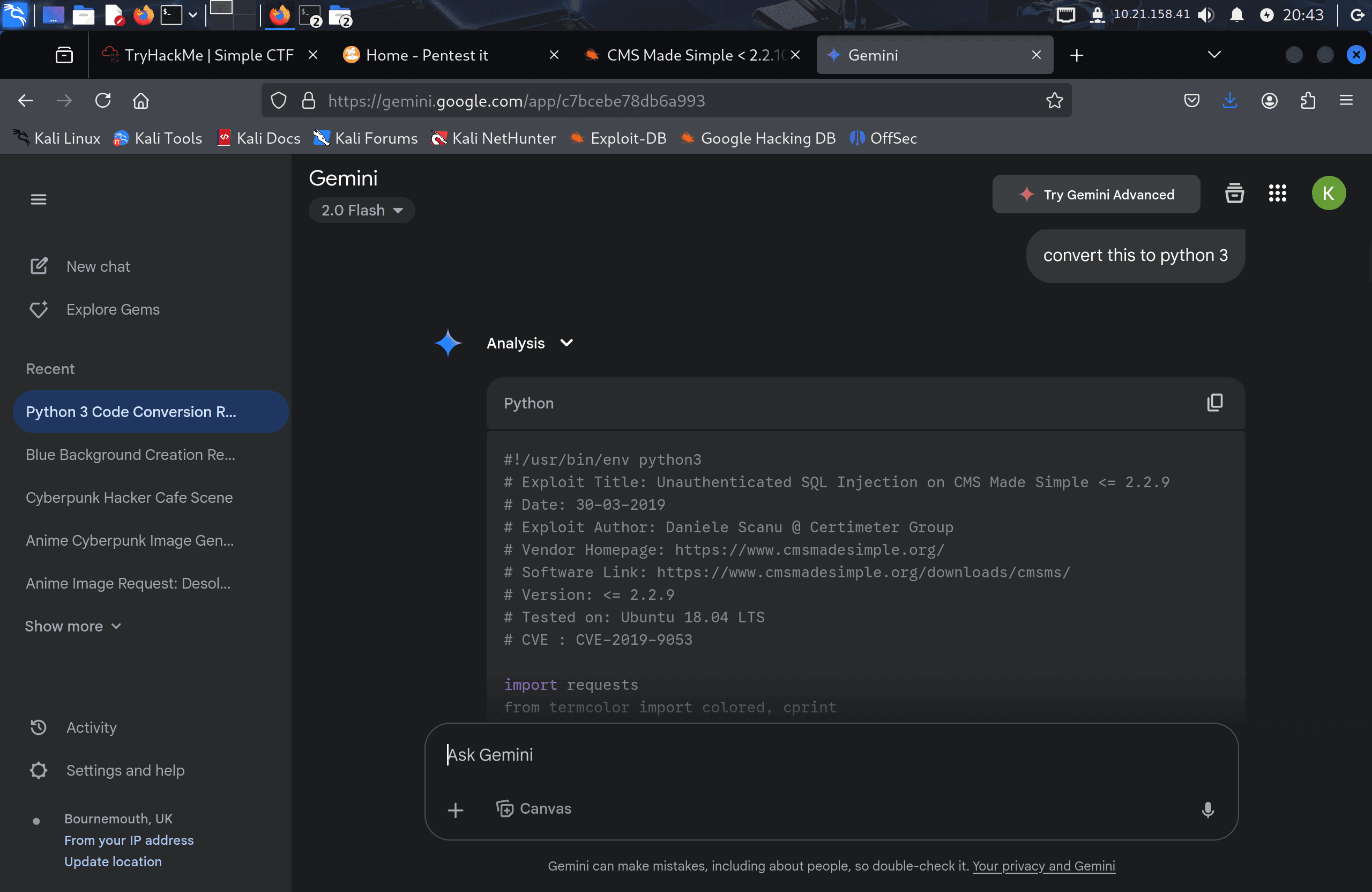Enable the Canvas option

(534, 808)
